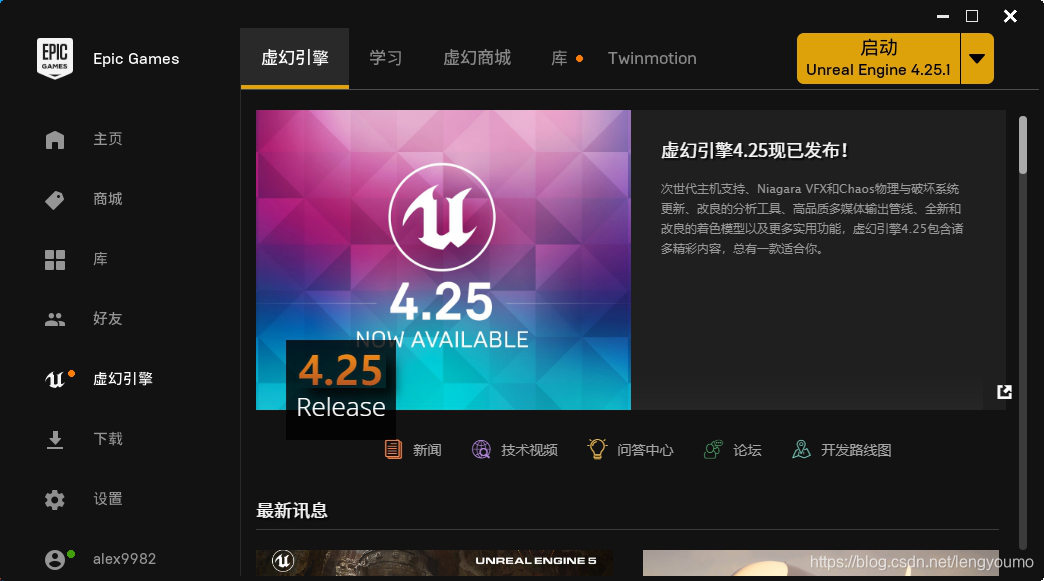This screenshot has height=581, width=1044.
Task: Switch to the 学习 tab
Action: tap(385, 58)
